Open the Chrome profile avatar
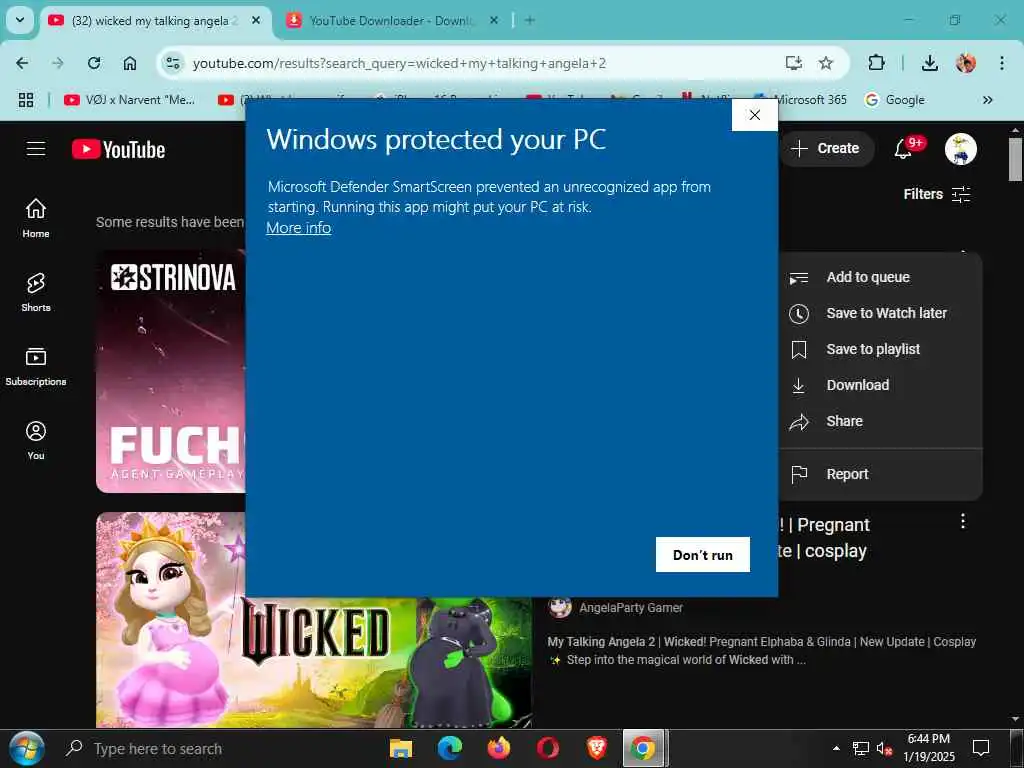Viewport: 1024px width, 768px height. click(966, 63)
